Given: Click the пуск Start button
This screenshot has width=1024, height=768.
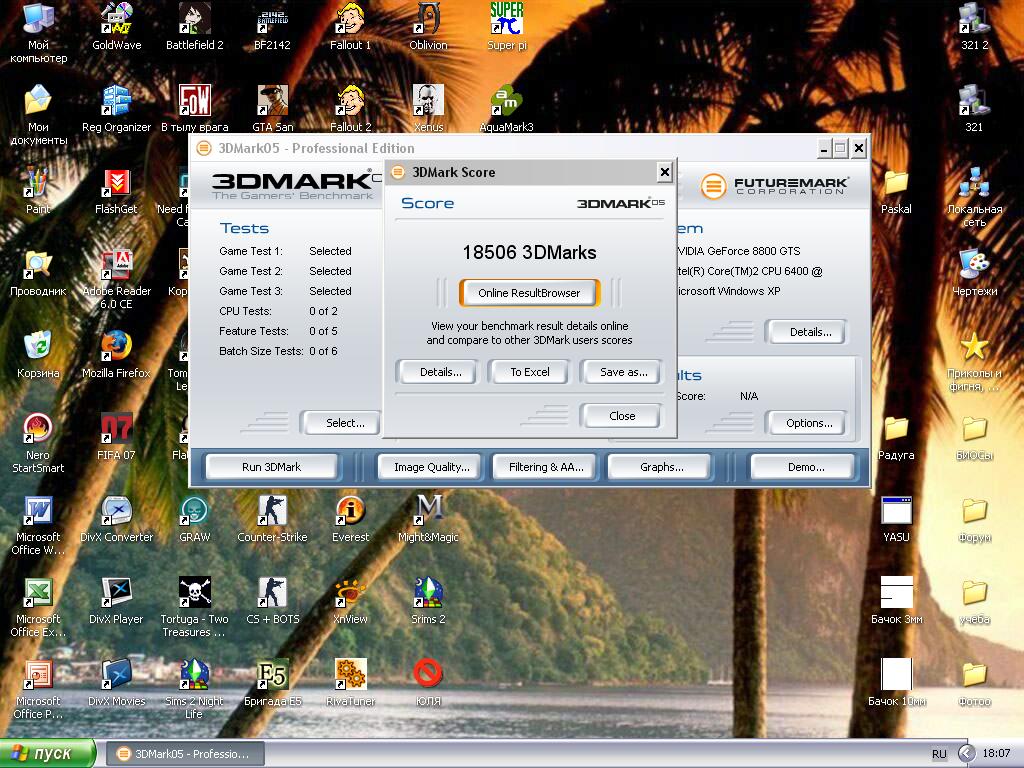Looking at the screenshot, I should (x=47, y=754).
